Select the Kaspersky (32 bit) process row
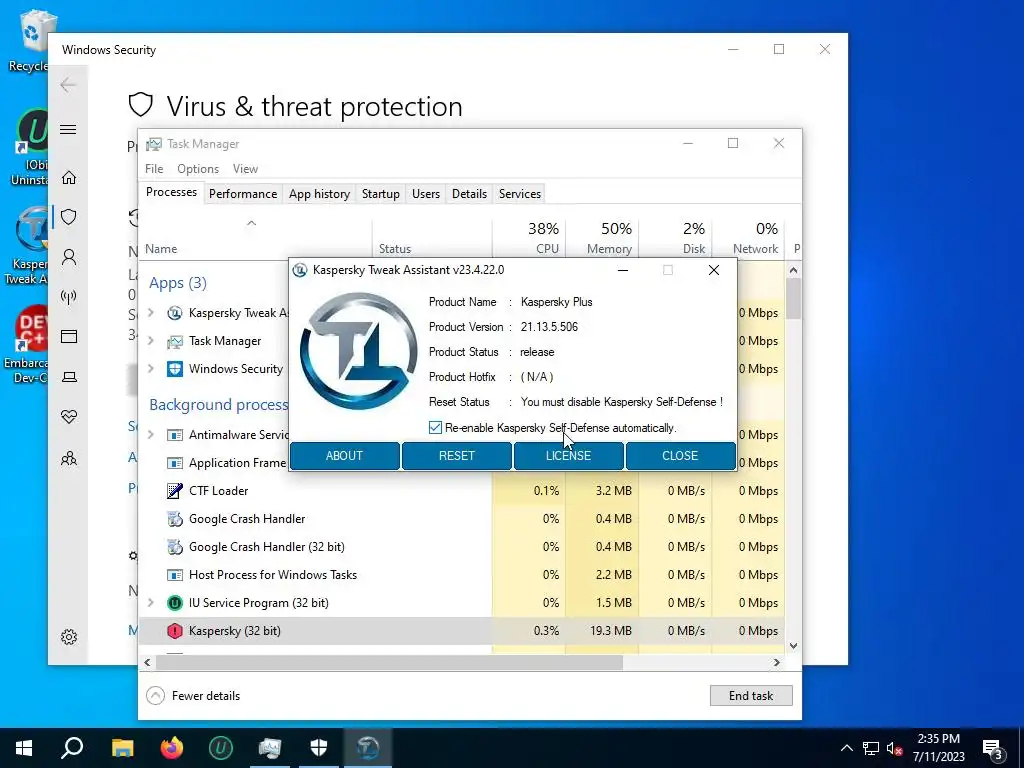The image size is (1024, 768). pos(462,631)
